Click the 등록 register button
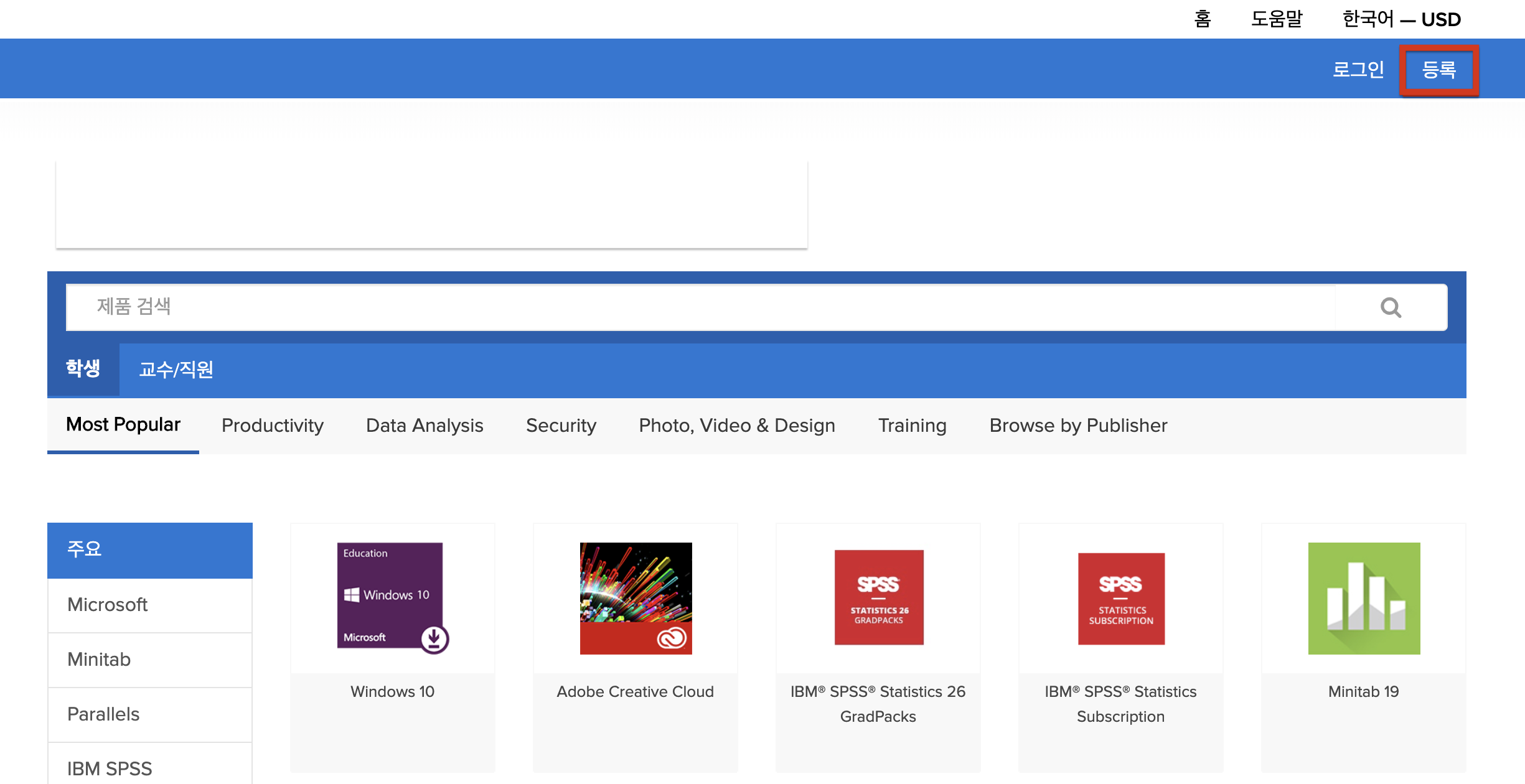The height and width of the screenshot is (784, 1525). [1439, 70]
